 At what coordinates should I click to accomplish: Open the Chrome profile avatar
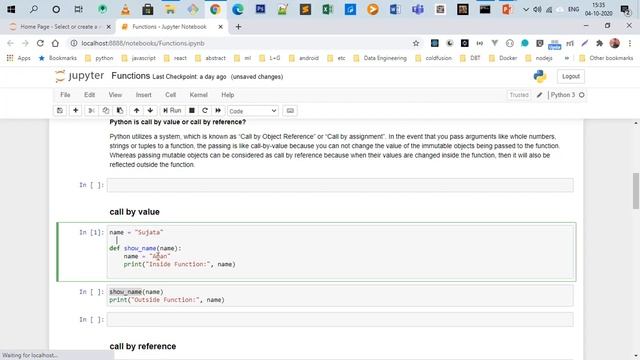coord(615,43)
